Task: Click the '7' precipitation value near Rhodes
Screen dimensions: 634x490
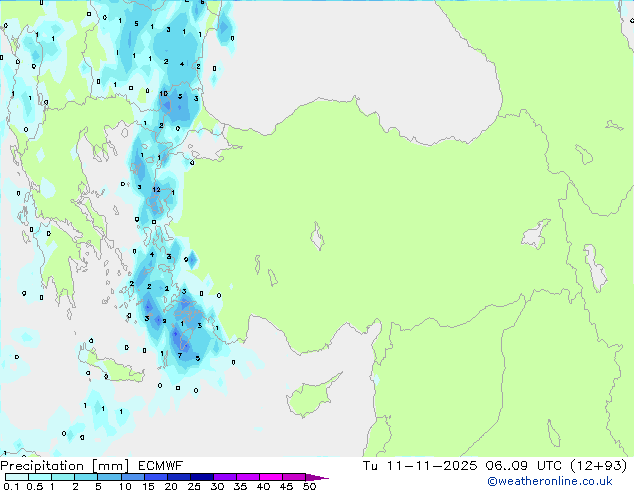Action: point(180,356)
